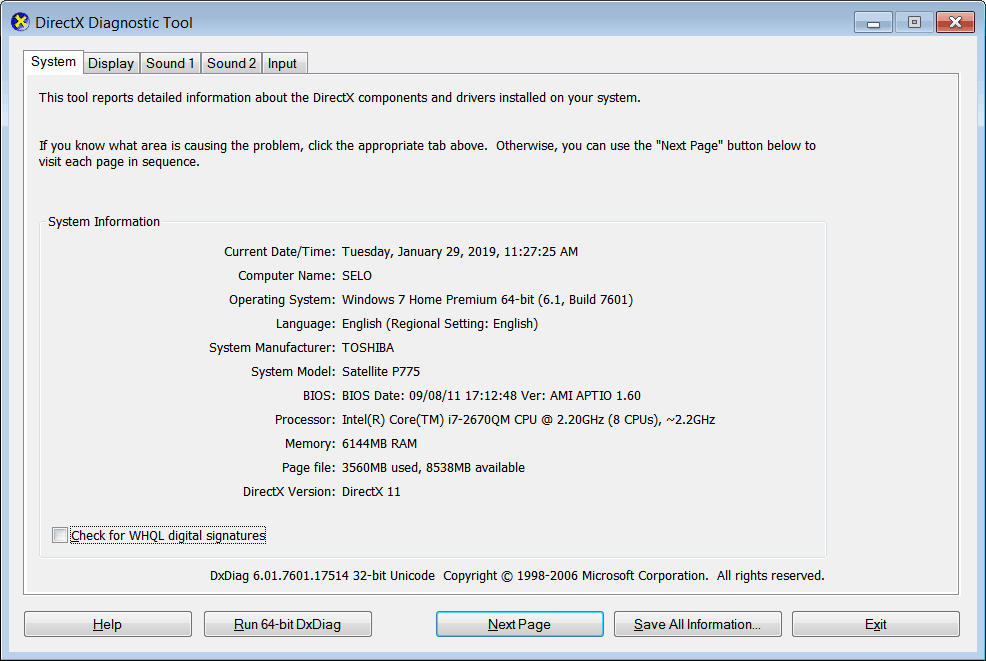The width and height of the screenshot is (986, 661).
Task: Click the 'DirectX Version:' label
Action: pyautogui.click(x=289, y=491)
